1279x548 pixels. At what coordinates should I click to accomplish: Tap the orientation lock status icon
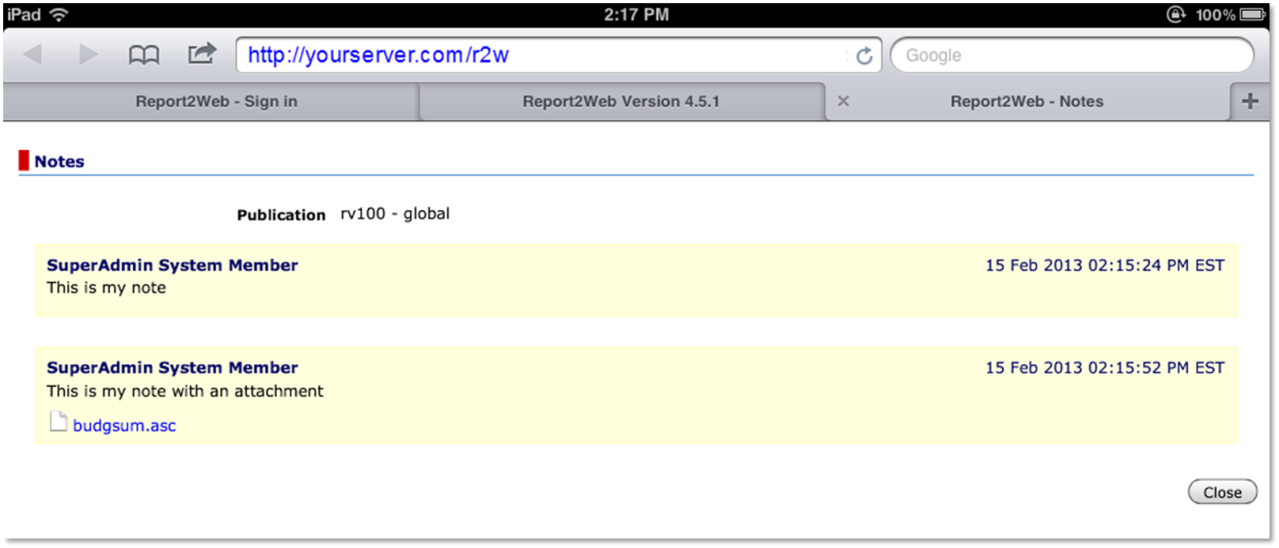click(1175, 15)
